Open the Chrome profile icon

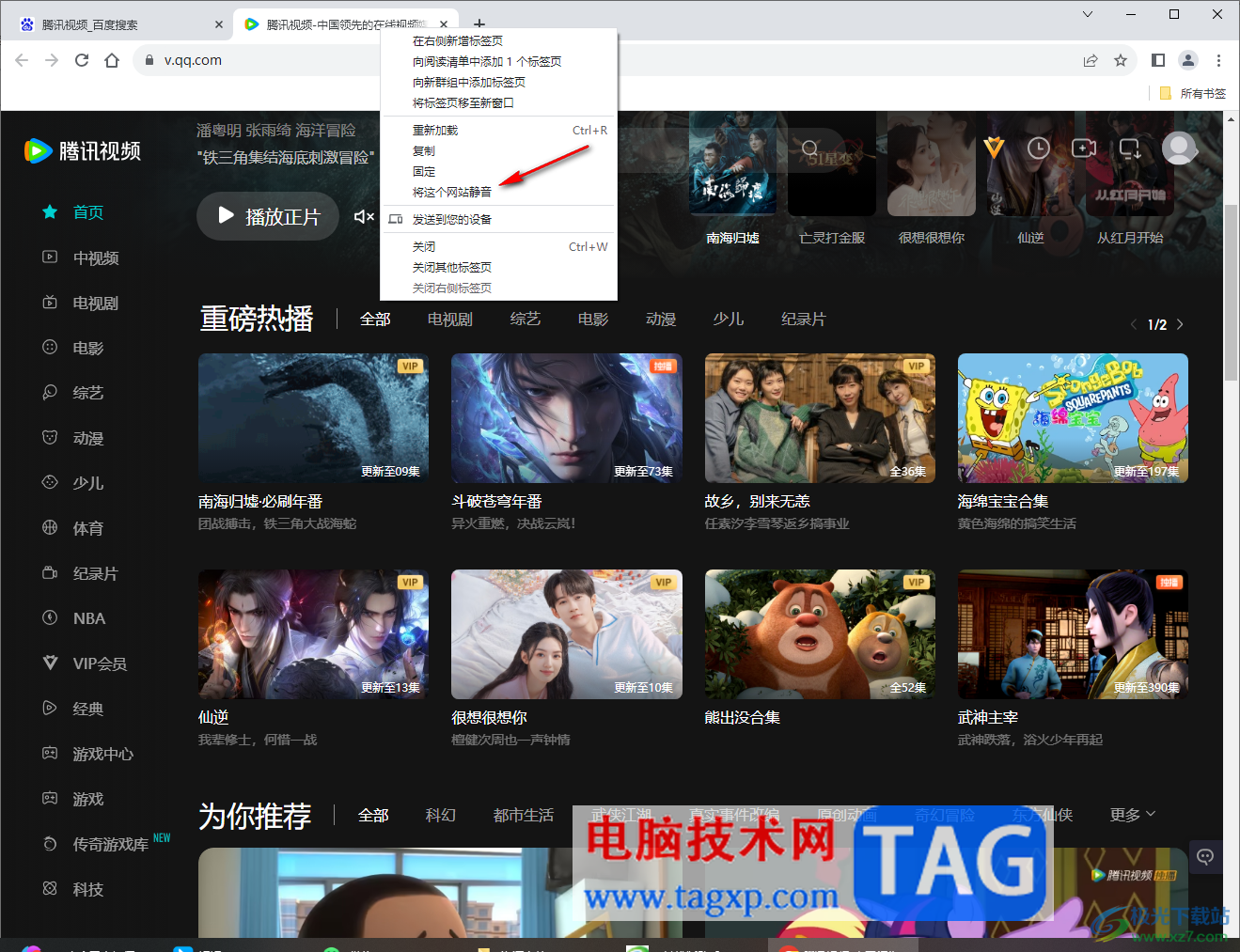click(x=1188, y=60)
